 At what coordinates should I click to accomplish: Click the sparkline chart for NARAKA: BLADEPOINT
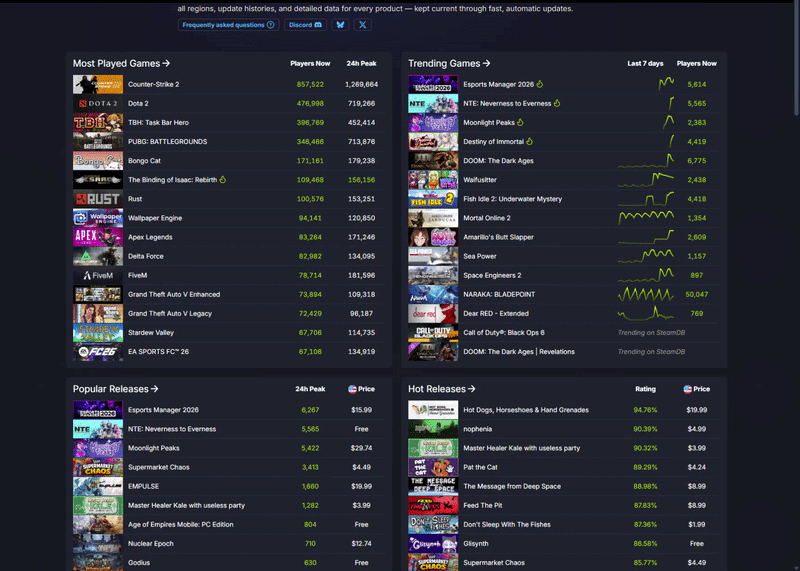pyautogui.click(x=645, y=294)
